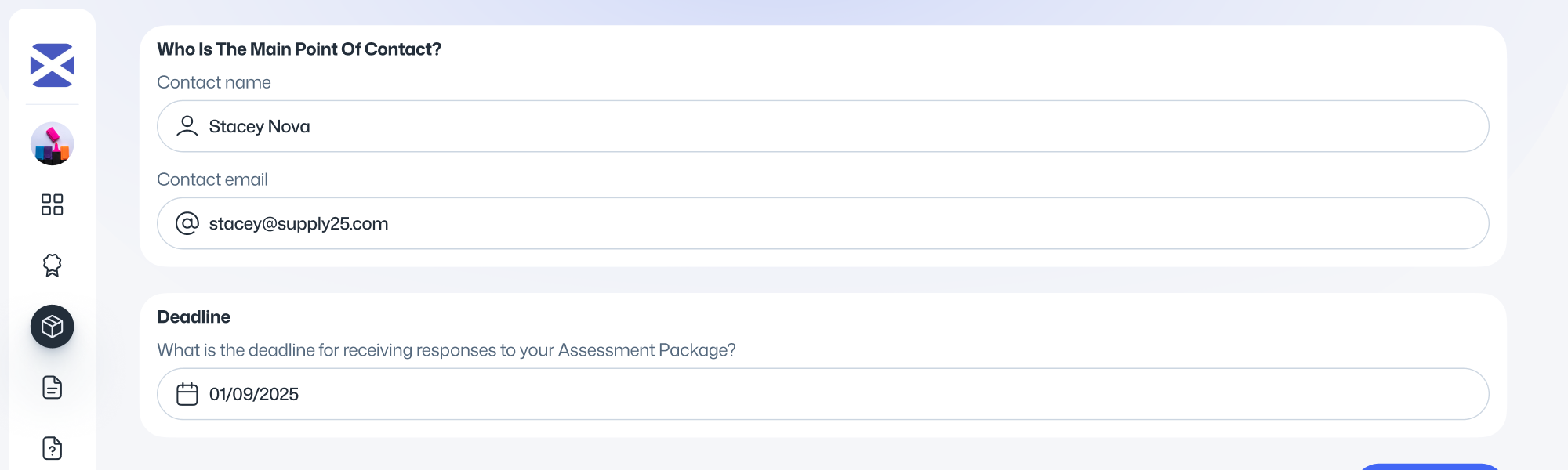Click the @ icon in Contact email

[x=187, y=223]
